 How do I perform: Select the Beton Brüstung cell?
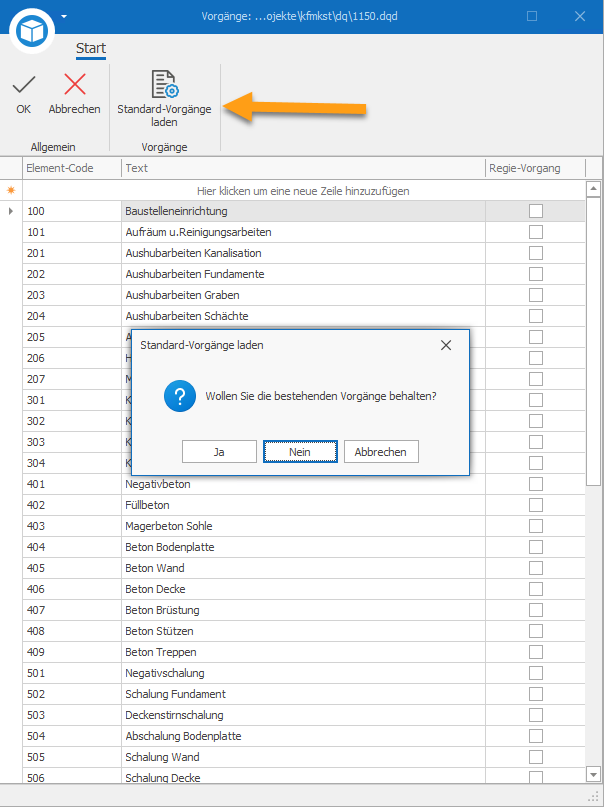coord(303,610)
